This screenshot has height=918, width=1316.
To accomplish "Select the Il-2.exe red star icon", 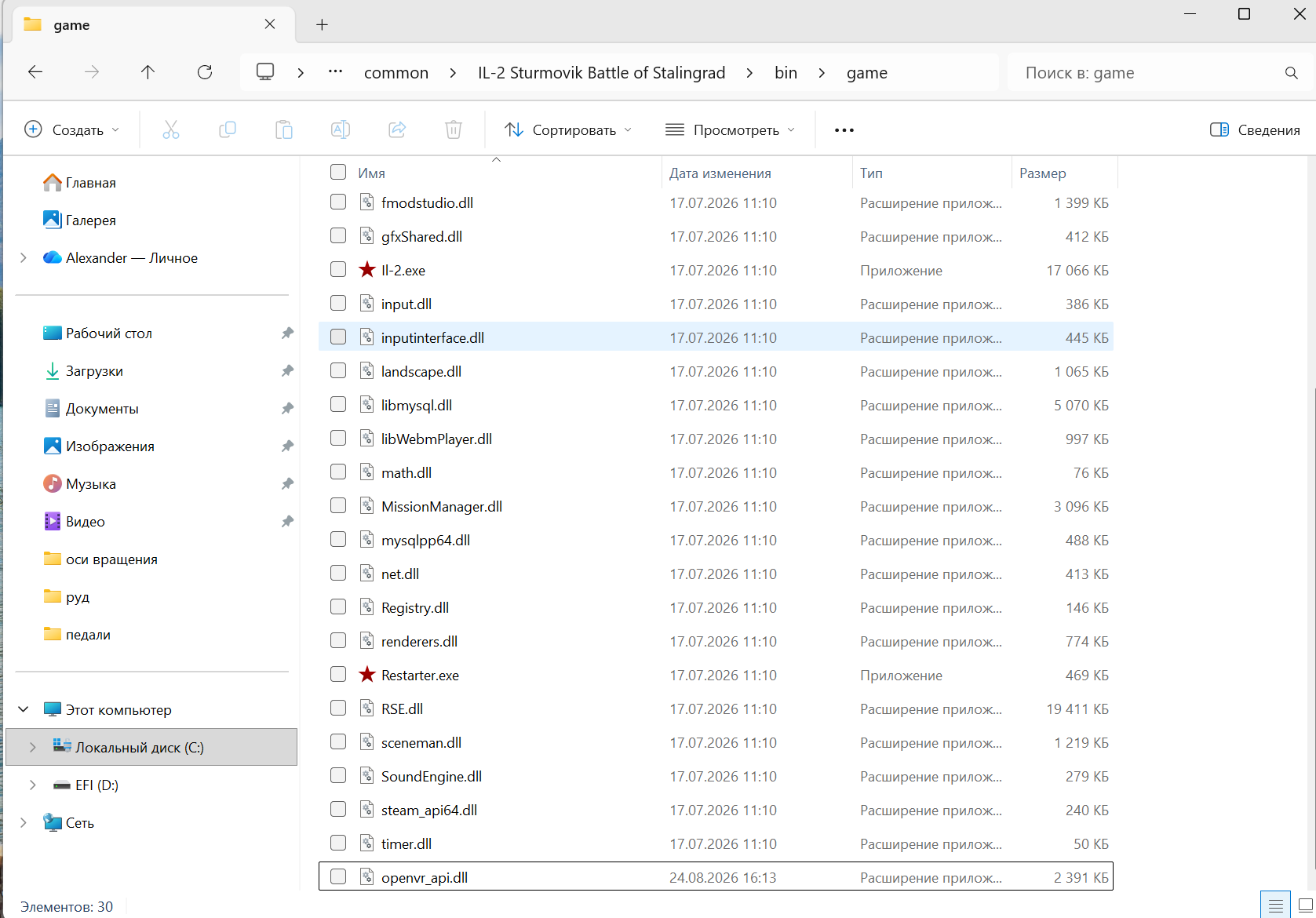I will (366, 270).
